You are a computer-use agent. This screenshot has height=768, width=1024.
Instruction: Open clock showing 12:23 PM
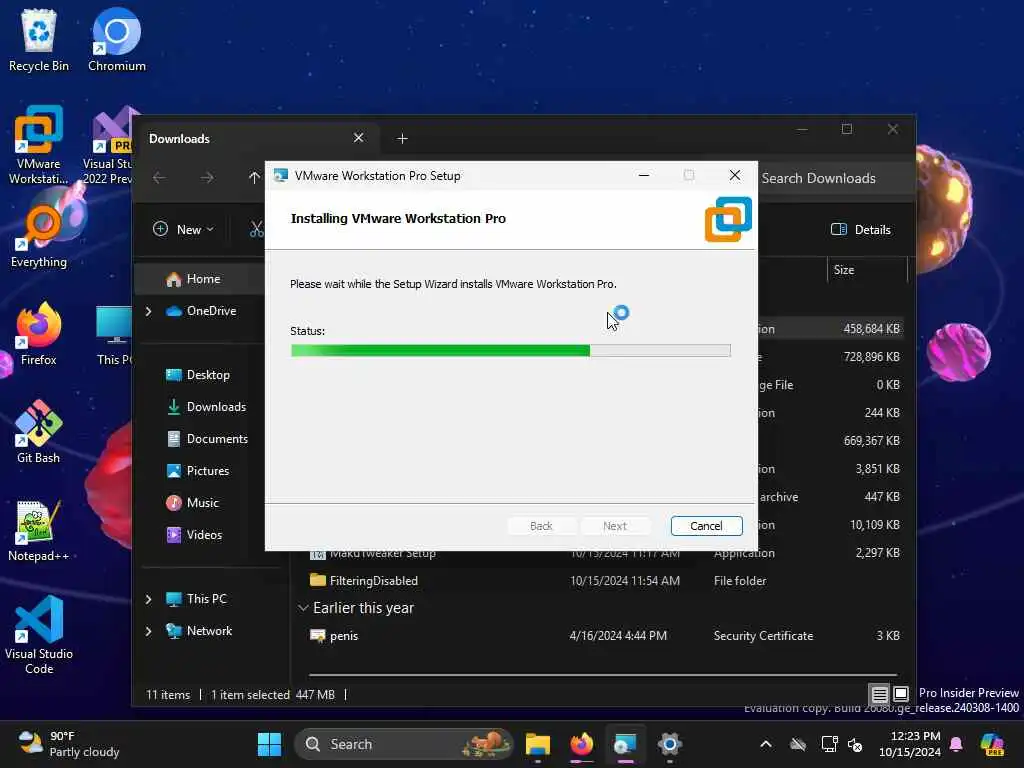click(910, 744)
